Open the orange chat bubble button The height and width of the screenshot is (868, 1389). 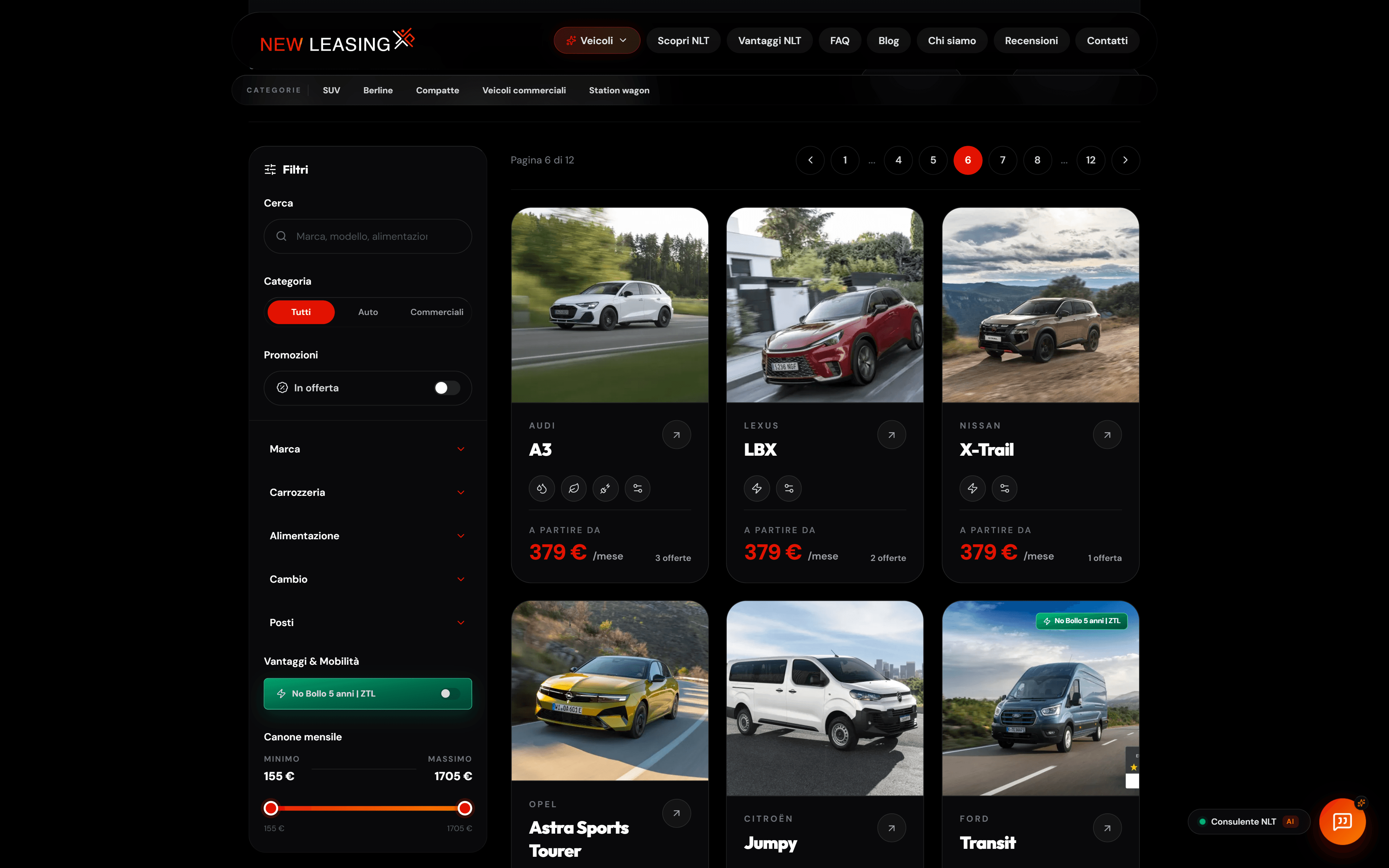coord(1342,821)
